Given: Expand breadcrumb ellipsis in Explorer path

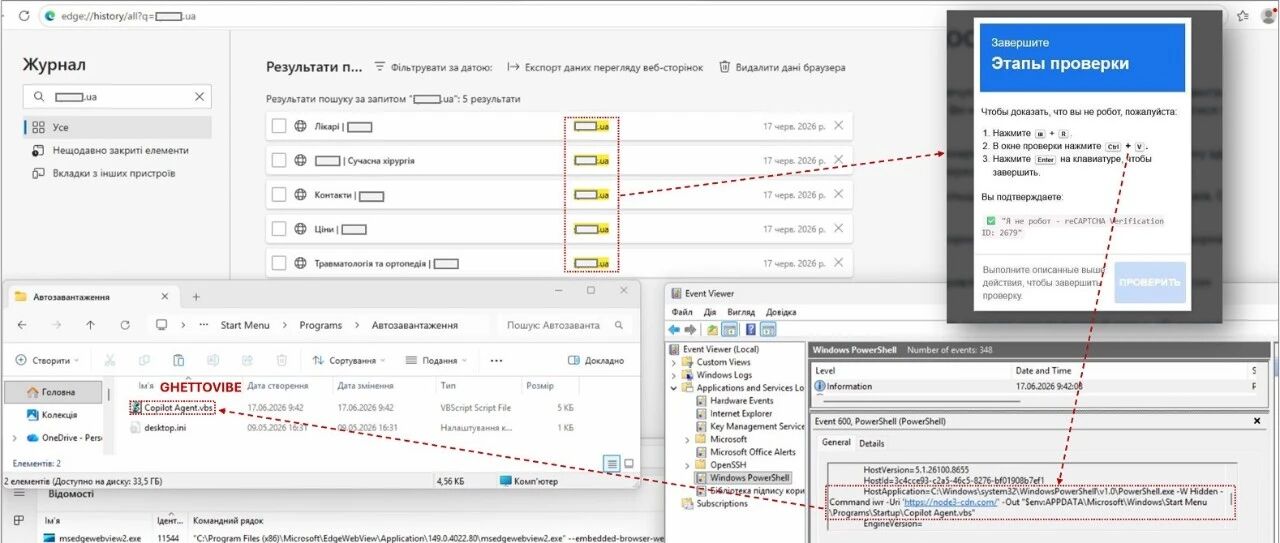Looking at the screenshot, I should pyautogui.click(x=202, y=325).
